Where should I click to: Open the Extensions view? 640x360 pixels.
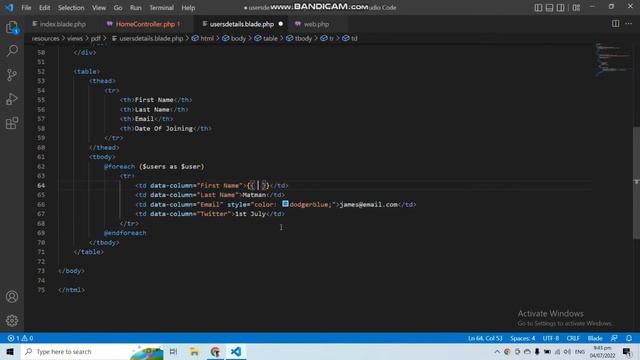12,123
